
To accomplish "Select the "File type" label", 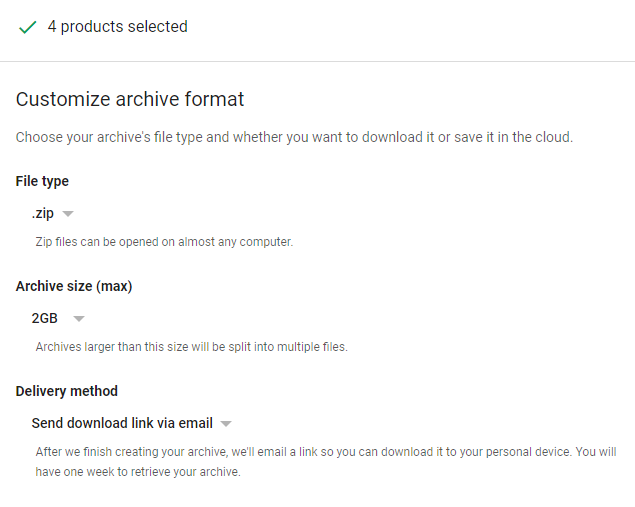I will click(x=42, y=181).
